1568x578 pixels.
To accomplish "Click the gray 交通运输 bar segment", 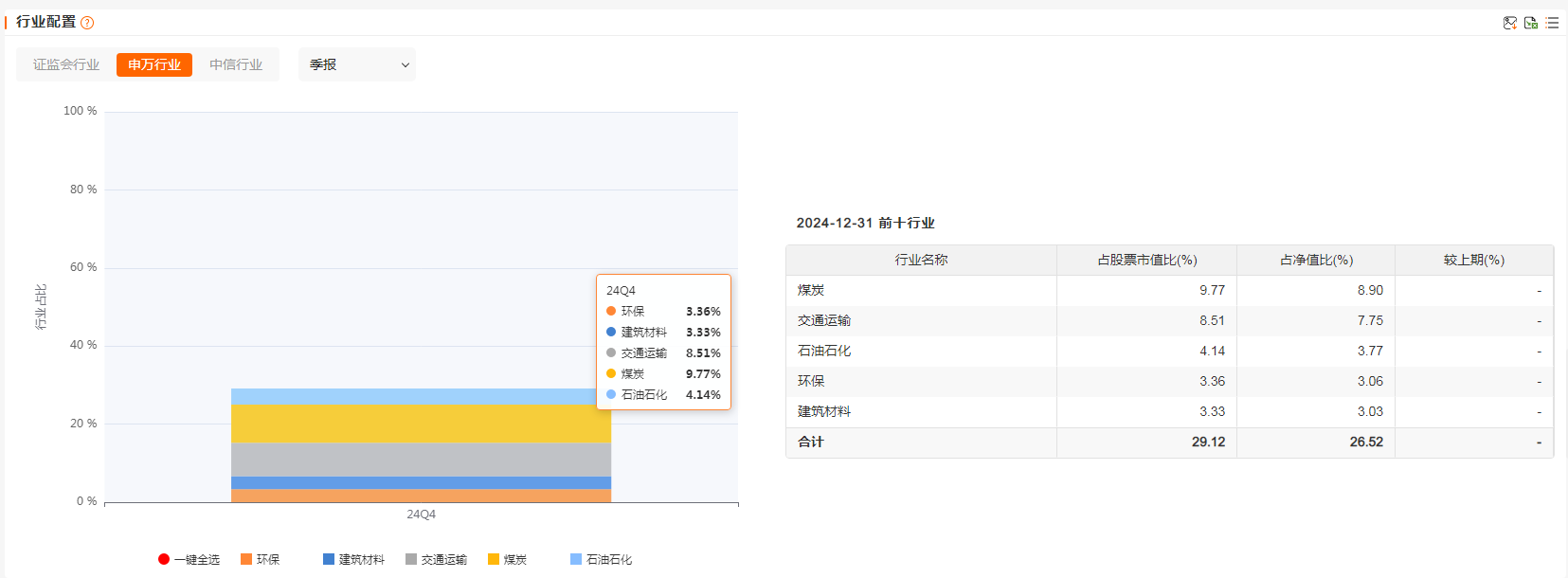I will [421, 460].
